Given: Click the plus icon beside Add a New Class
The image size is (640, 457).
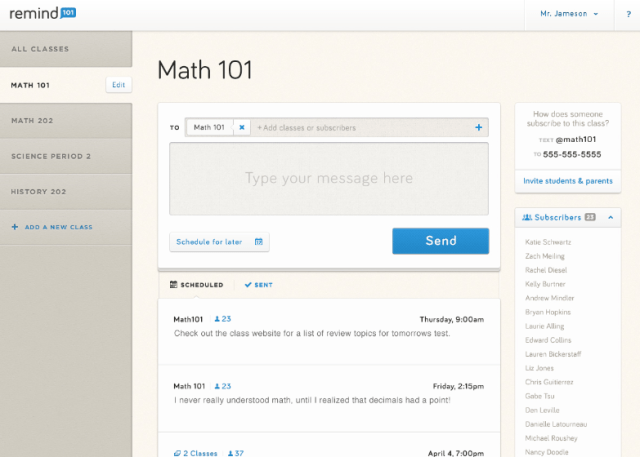Looking at the screenshot, I should (x=15, y=227).
